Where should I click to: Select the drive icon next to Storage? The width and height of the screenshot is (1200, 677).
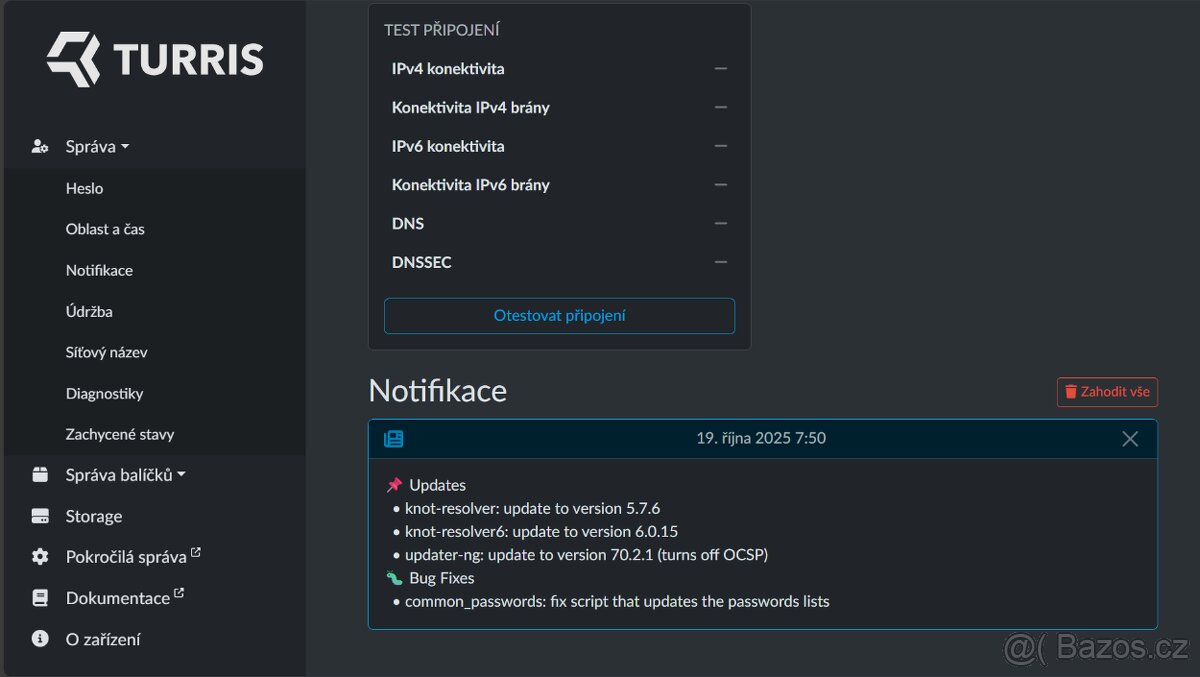tap(38, 515)
